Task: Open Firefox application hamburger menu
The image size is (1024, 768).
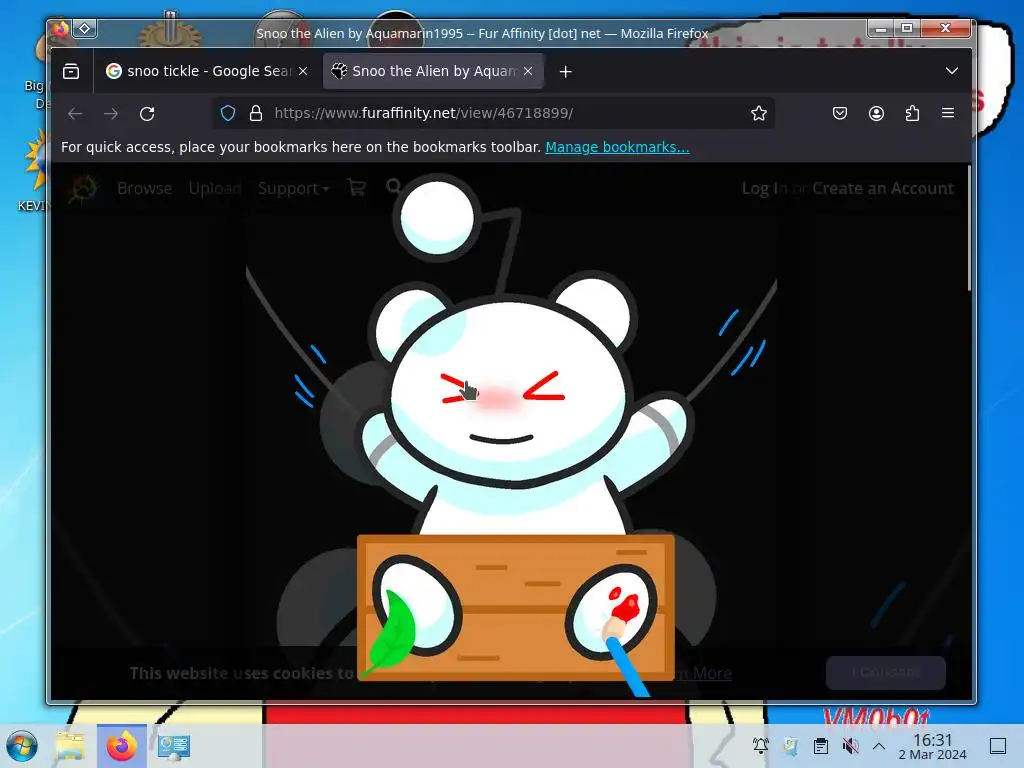Action: coord(948,113)
